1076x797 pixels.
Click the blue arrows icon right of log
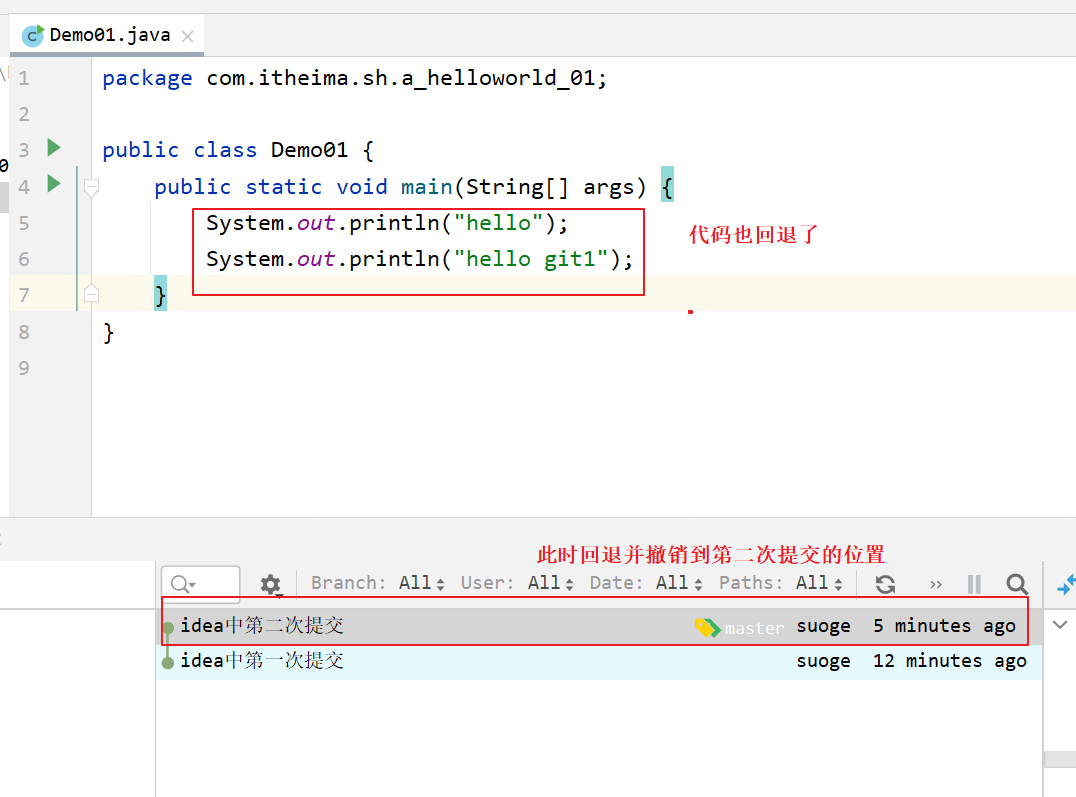point(1065,584)
